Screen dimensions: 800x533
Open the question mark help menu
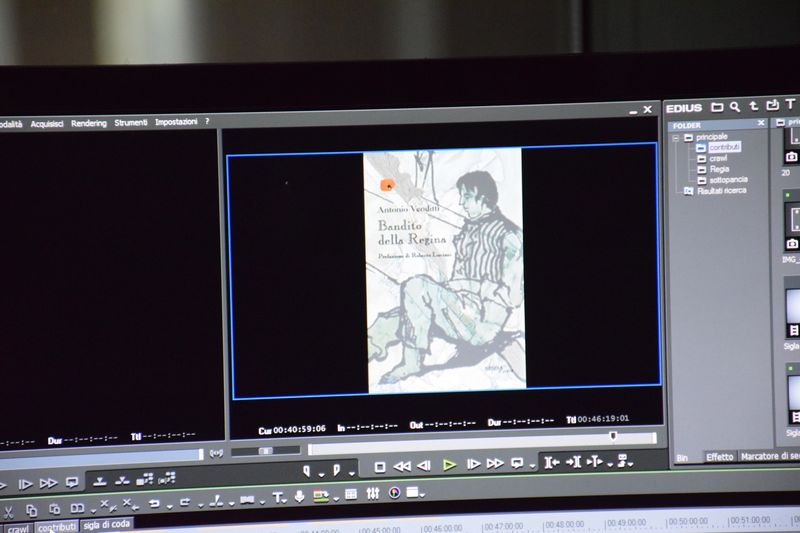pyautogui.click(x=207, y=121)
